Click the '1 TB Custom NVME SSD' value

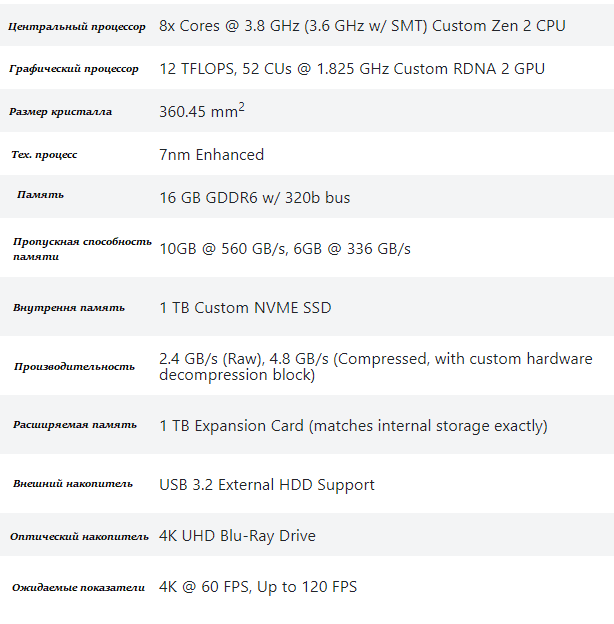(245, 308)
